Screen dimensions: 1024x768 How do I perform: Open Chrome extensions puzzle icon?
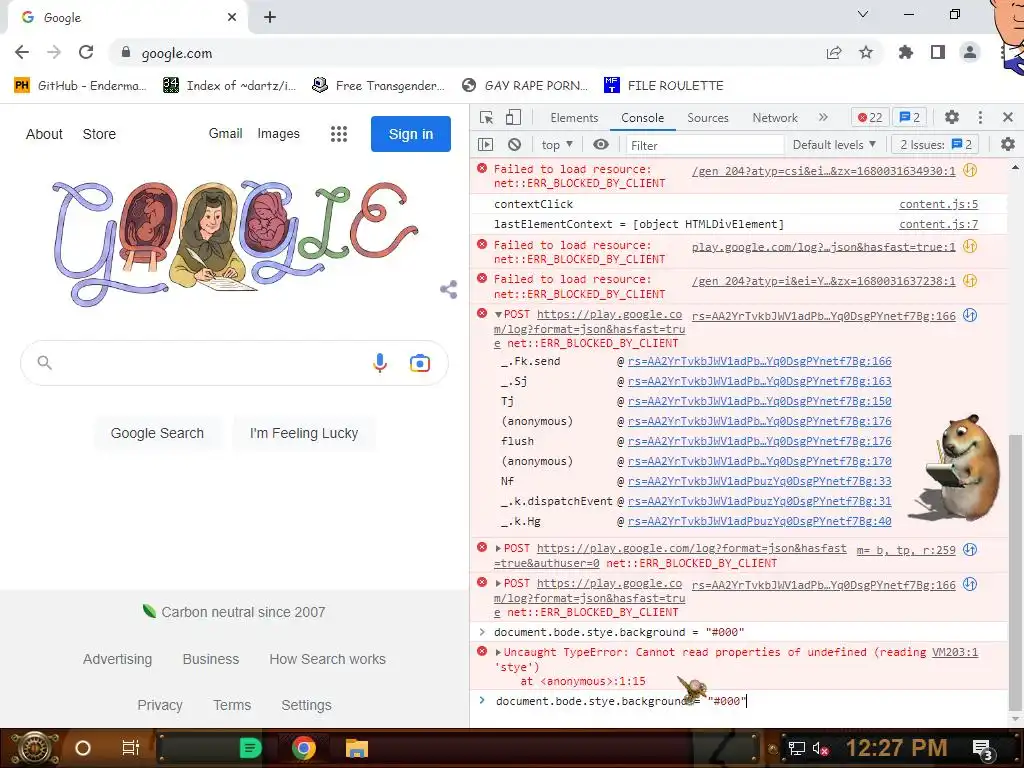tap(906, 53)
